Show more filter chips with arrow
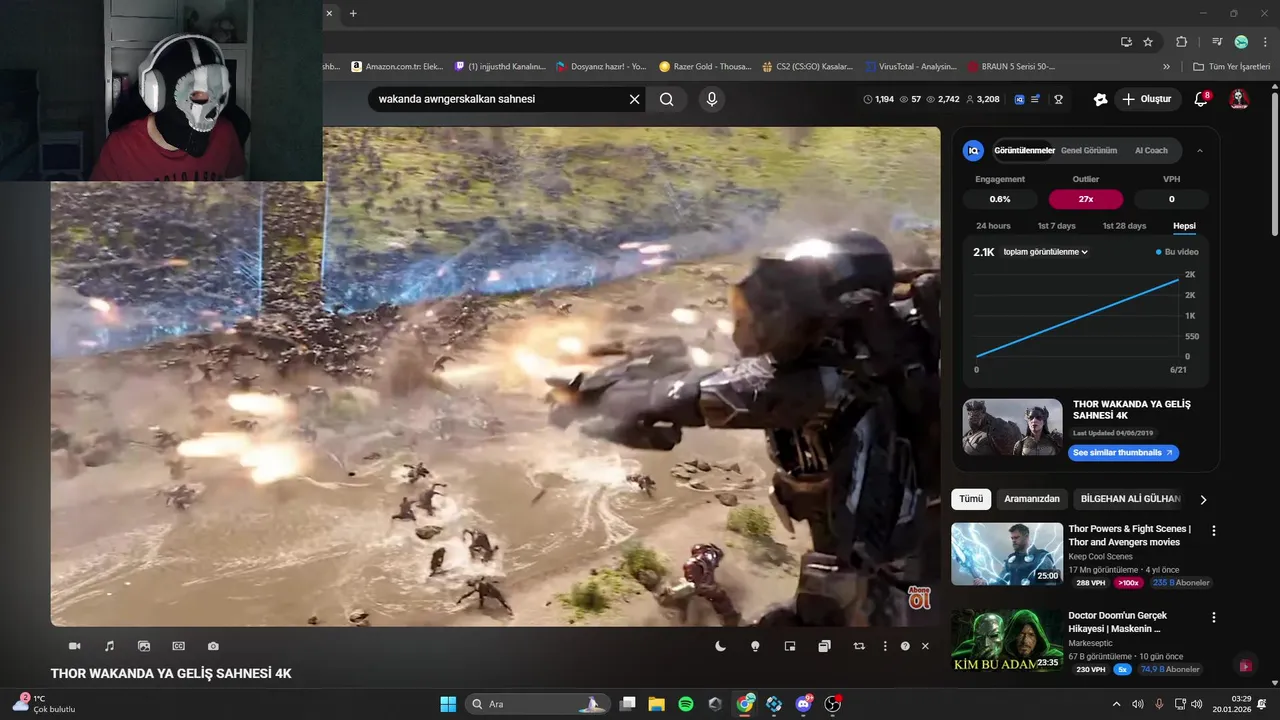1280x720 pixels. 1203,499
